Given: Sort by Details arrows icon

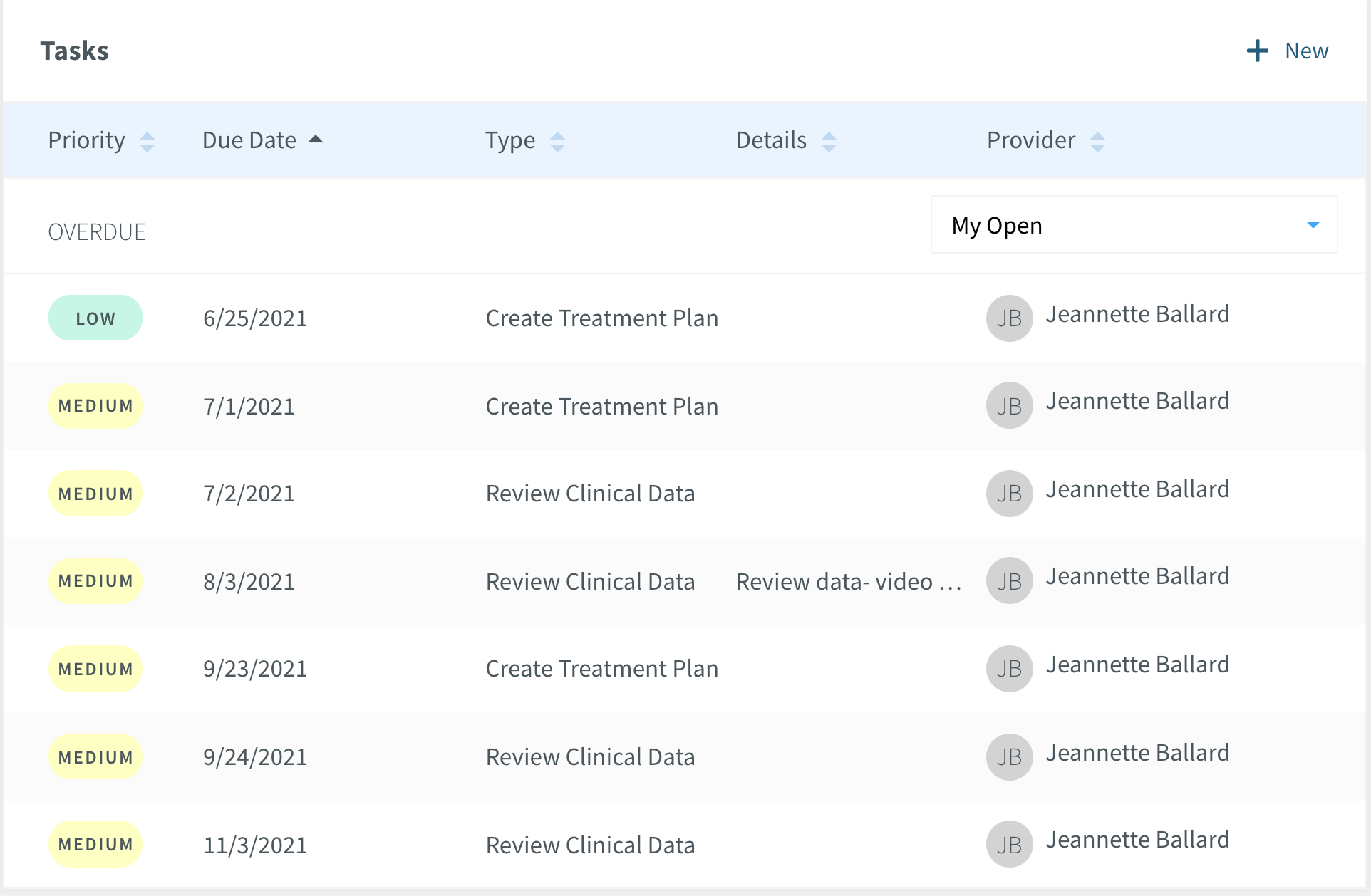Looking at the screenshot, I should [x=829, y=142].
